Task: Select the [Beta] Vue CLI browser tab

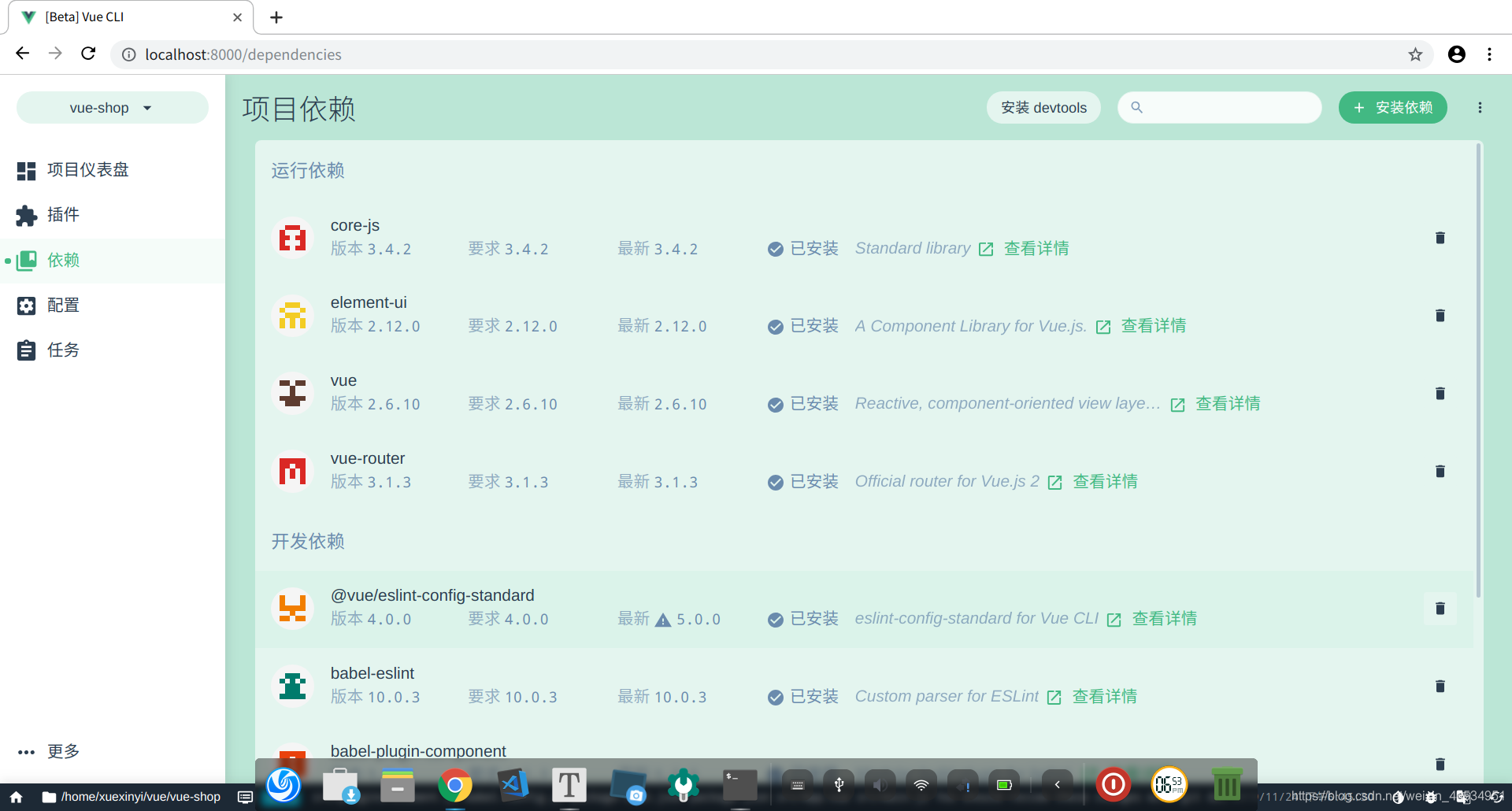Action: (131, 17)
